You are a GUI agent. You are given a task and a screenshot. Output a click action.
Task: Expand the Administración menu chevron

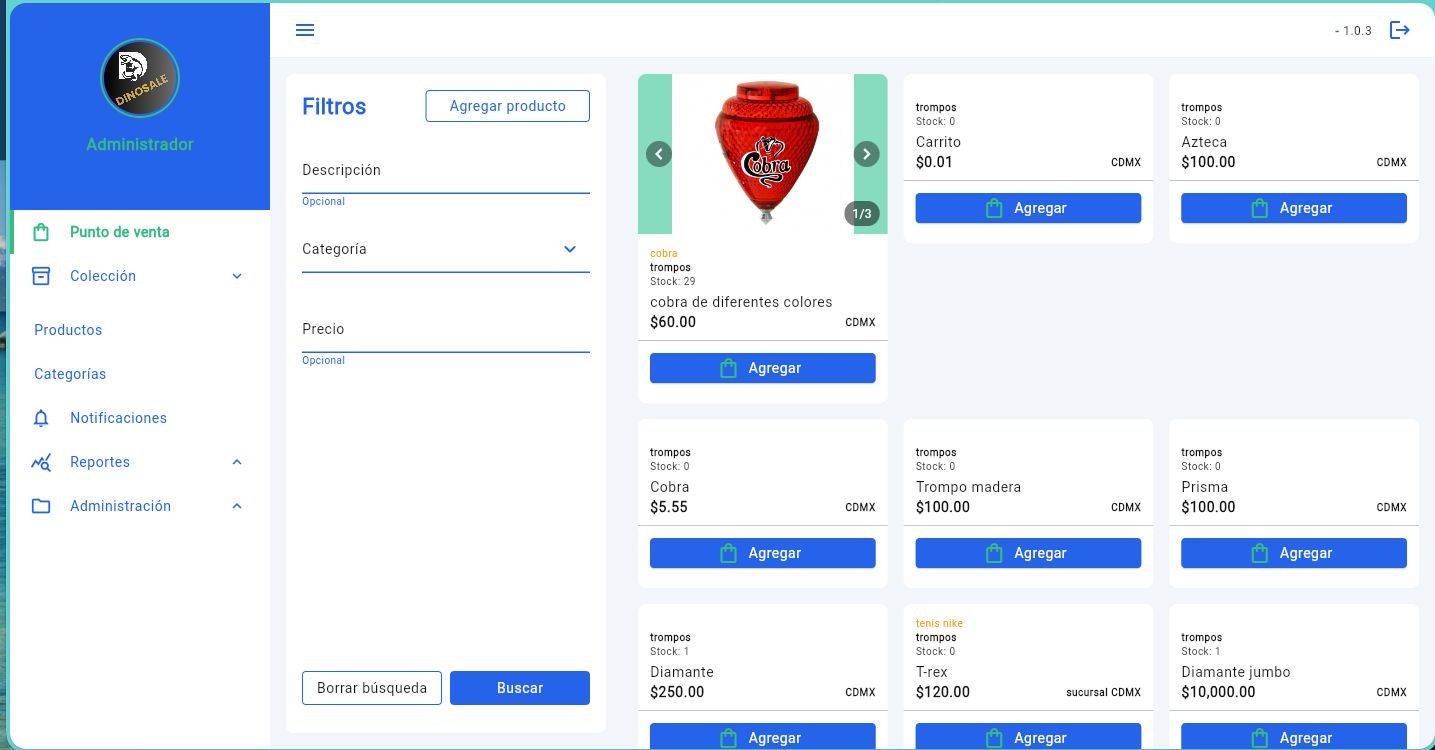(x=237, y=506)
